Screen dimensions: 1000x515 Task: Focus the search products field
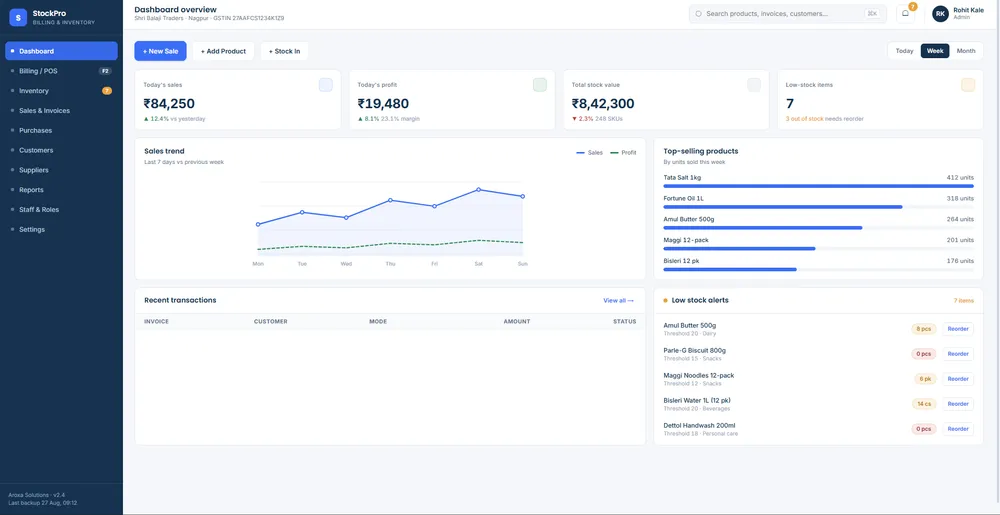[x=788, y=13]
